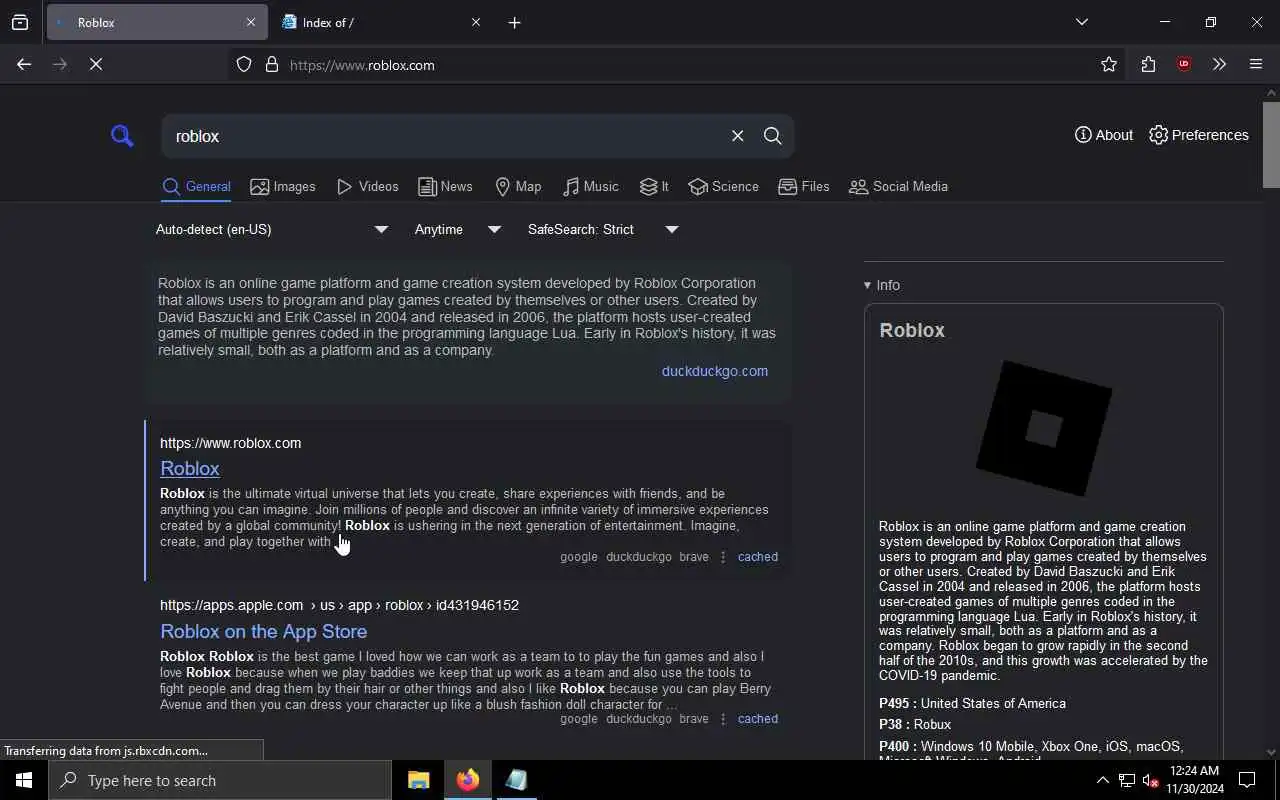Screen dimensions: 1280x800
Task: Open the Extensions puzzle icon
Action: pyautogui.click(x=1148, y=65)
